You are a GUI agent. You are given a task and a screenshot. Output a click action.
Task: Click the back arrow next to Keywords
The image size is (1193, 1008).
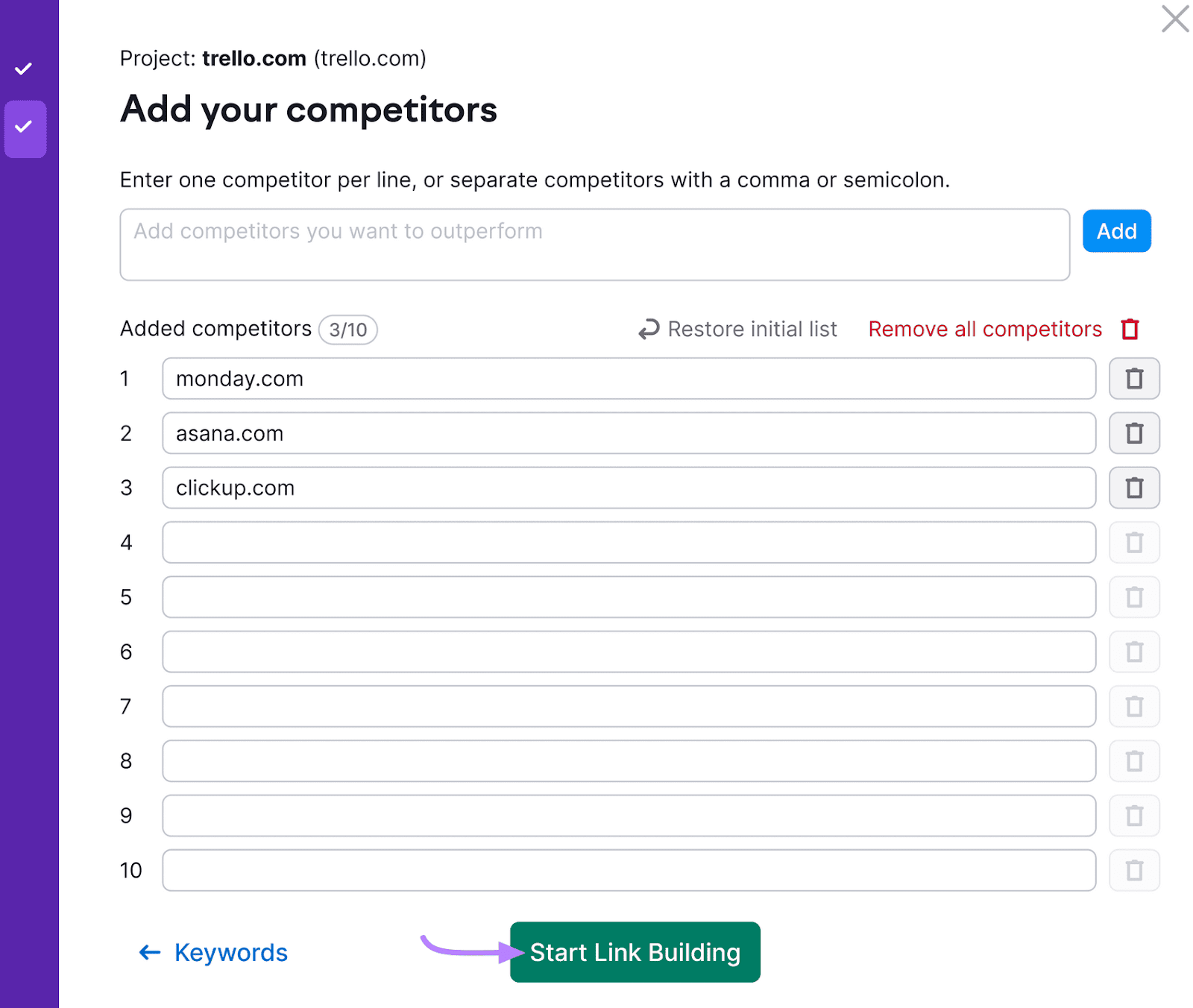[x=149, y=952]
